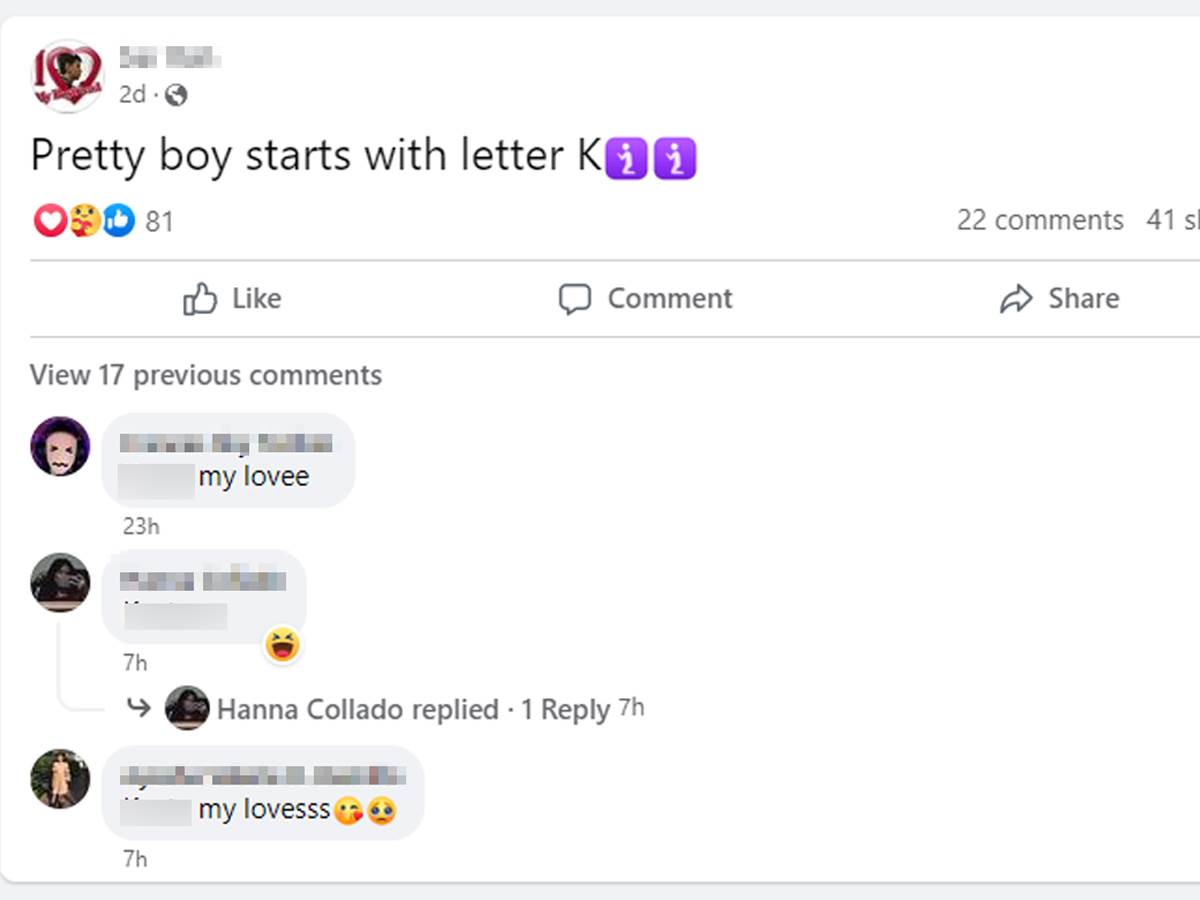1200x900 pixels.
Task: Open the 22 comments list
Action: 1040,220
